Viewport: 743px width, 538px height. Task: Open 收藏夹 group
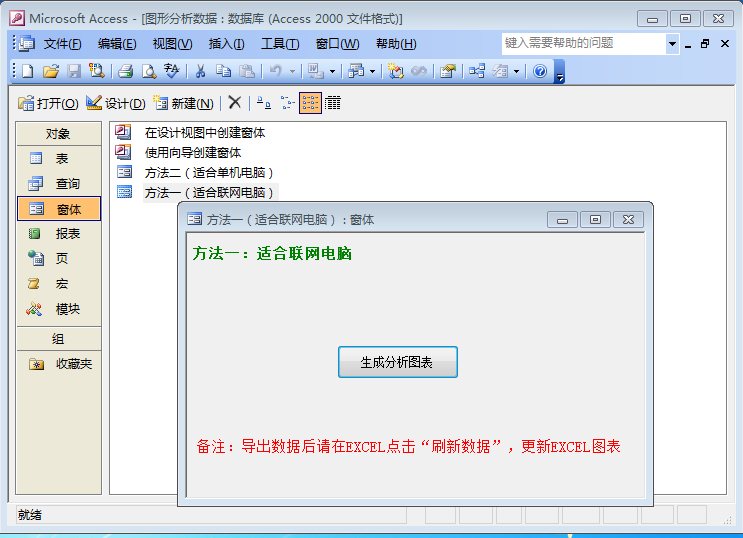[x=59, y=364]
